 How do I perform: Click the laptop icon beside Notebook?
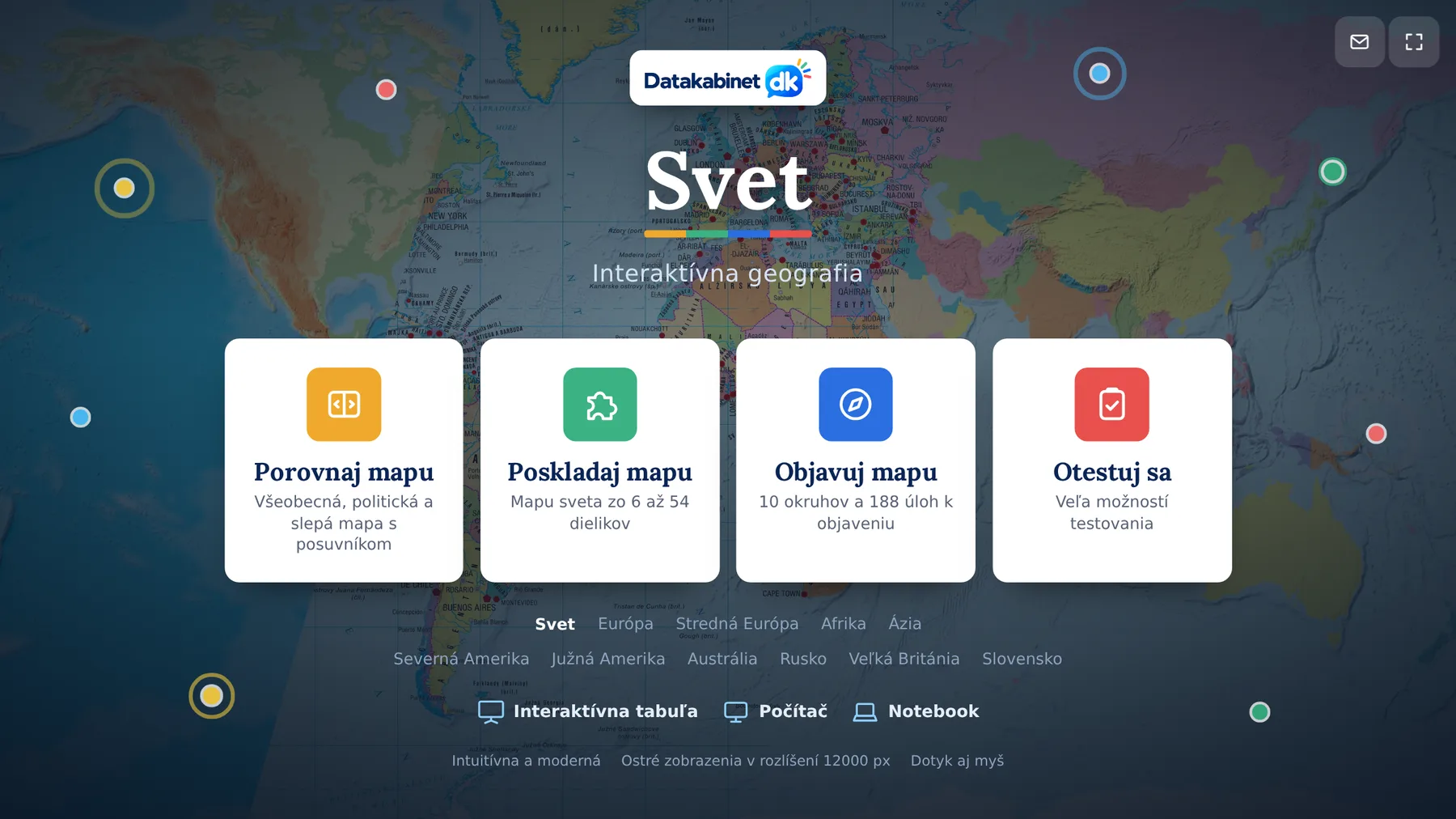865,711
